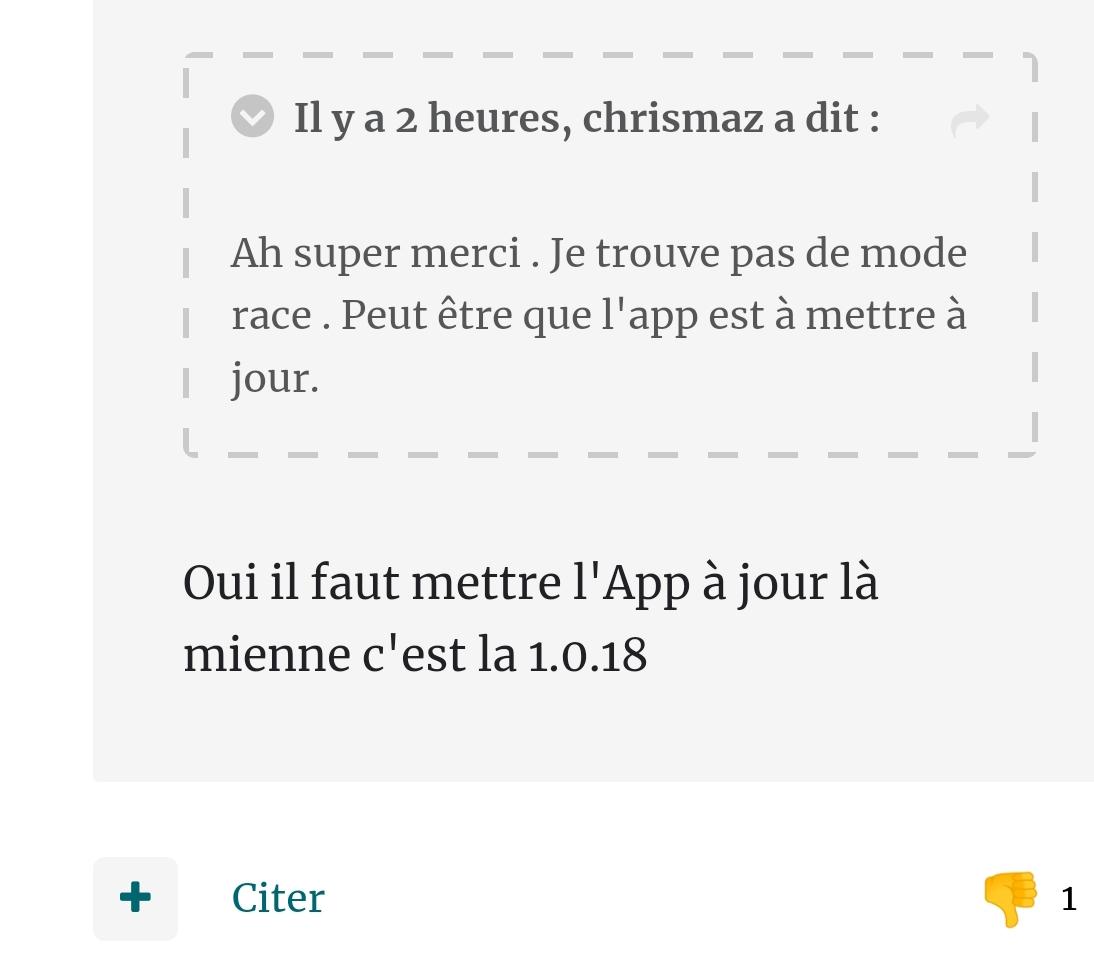Click "heures" in the quote timestamp
The image size is (1094, 971).
(494, 118)
